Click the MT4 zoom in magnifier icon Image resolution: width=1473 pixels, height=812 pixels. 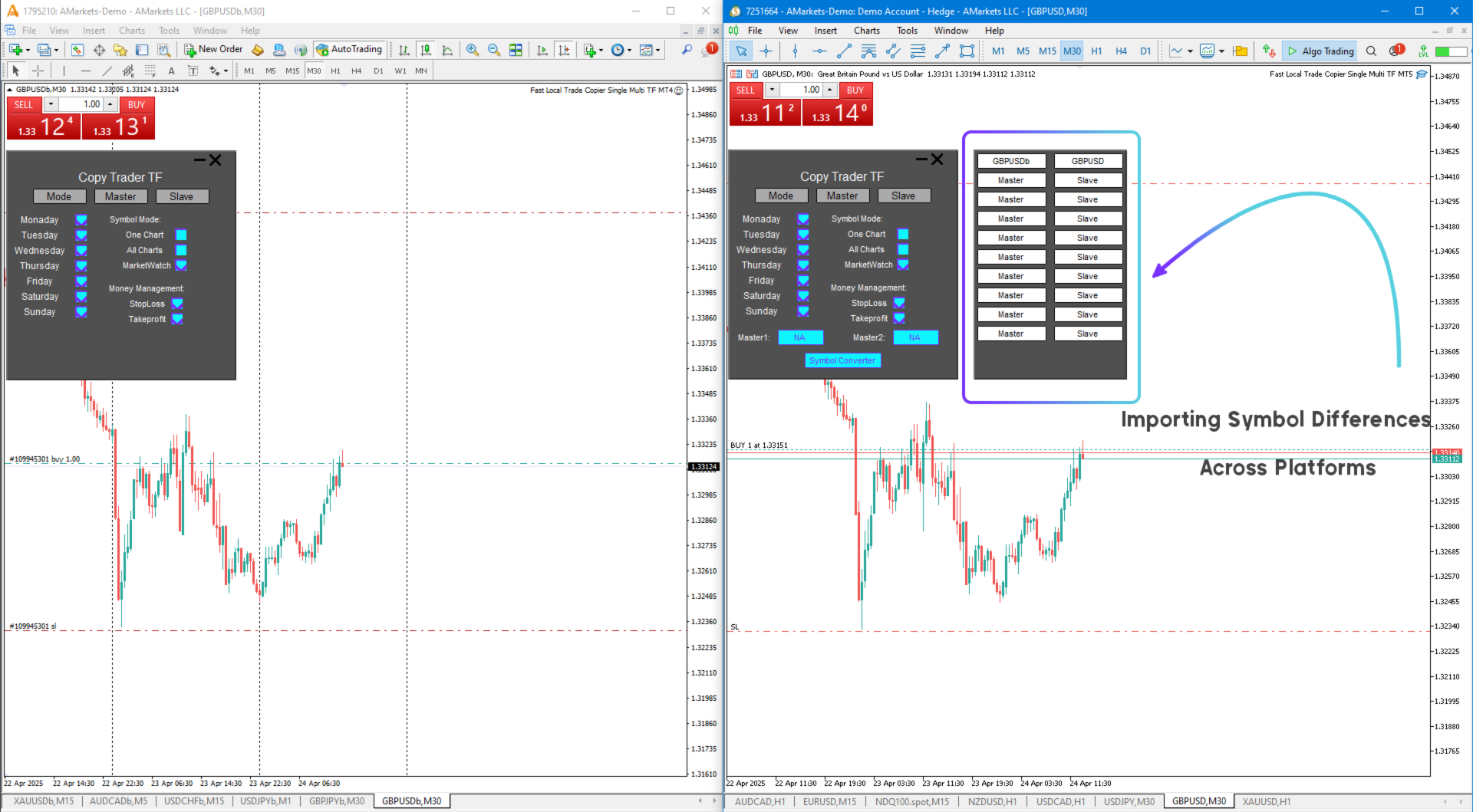coord(473,50)
